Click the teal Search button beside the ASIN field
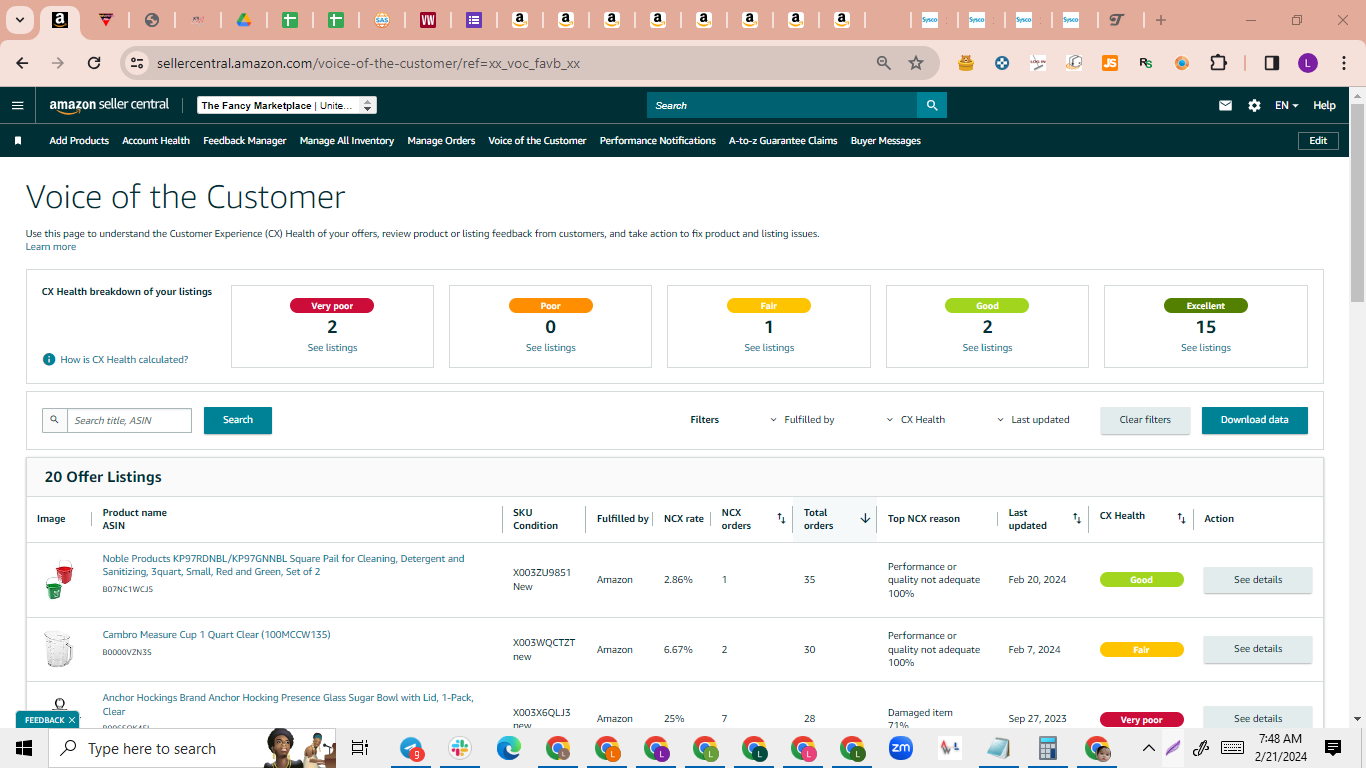 [x=238, y=420]
